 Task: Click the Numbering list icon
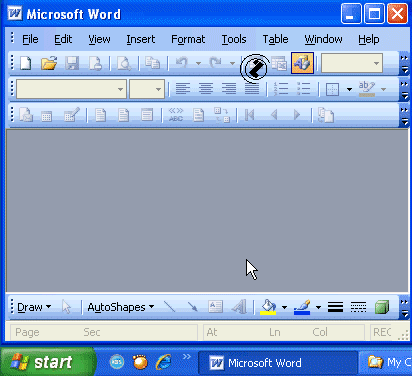(281, 89)
